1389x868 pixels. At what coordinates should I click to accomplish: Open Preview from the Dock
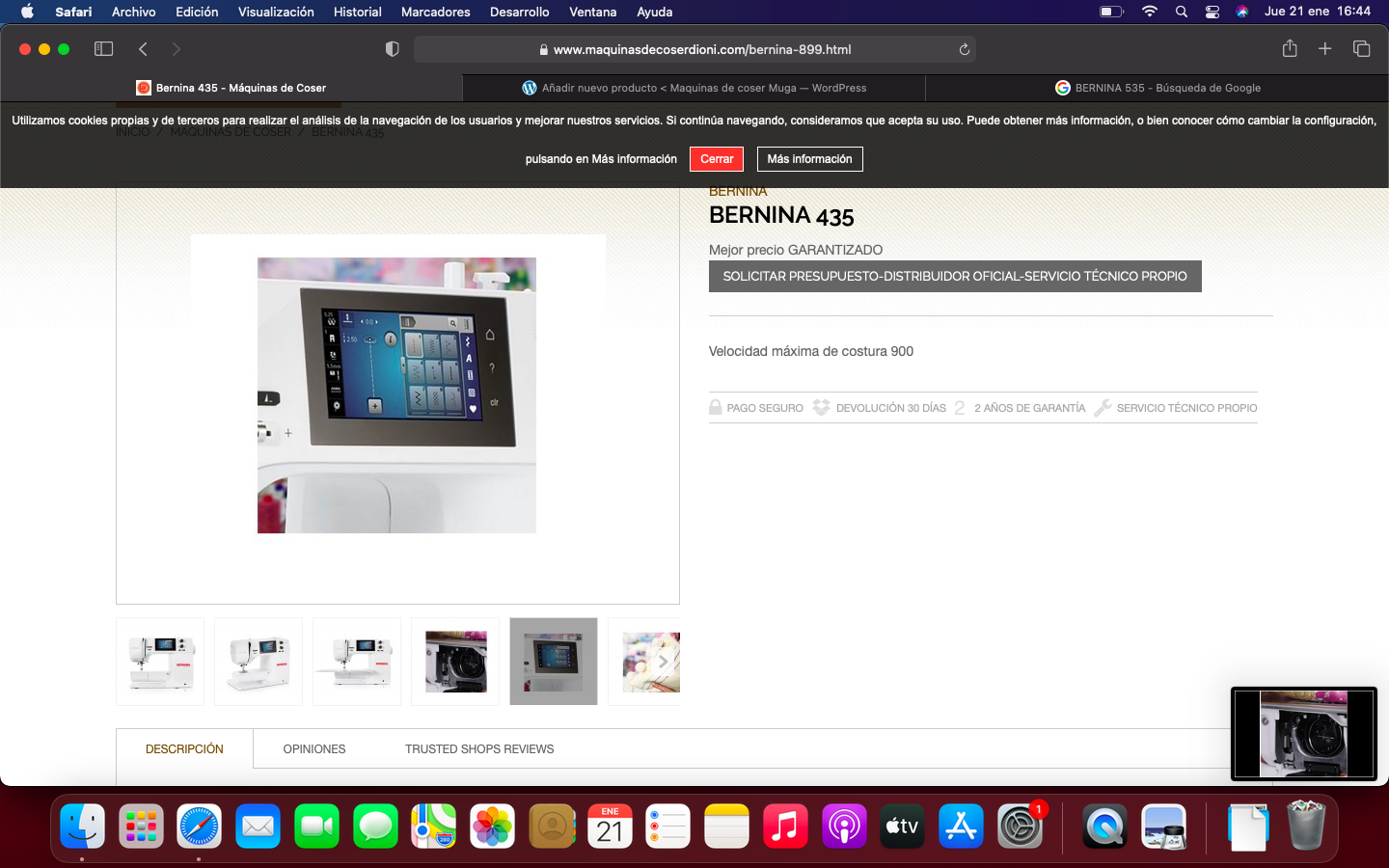(1163, 827)
